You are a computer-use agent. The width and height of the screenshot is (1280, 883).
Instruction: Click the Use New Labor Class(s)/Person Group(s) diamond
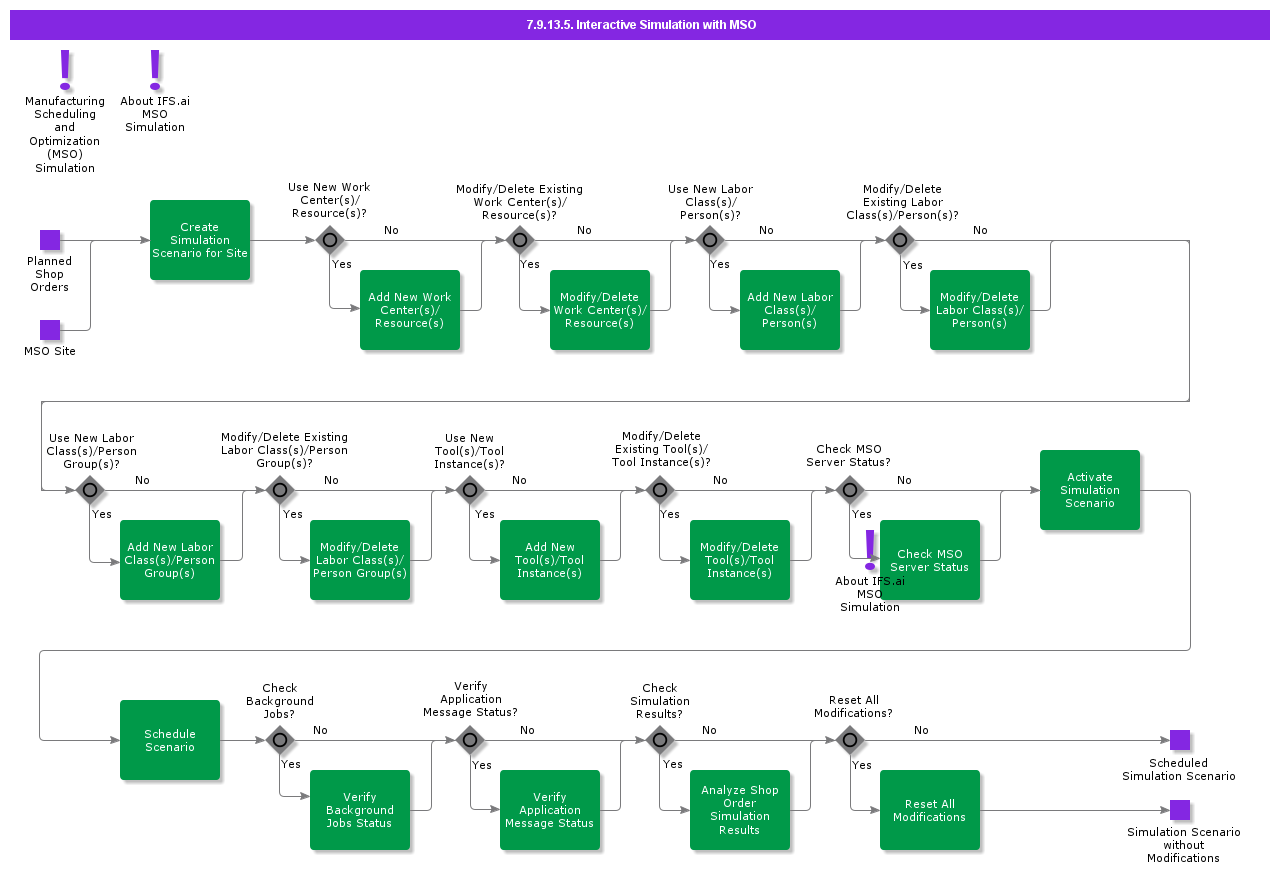90,490
